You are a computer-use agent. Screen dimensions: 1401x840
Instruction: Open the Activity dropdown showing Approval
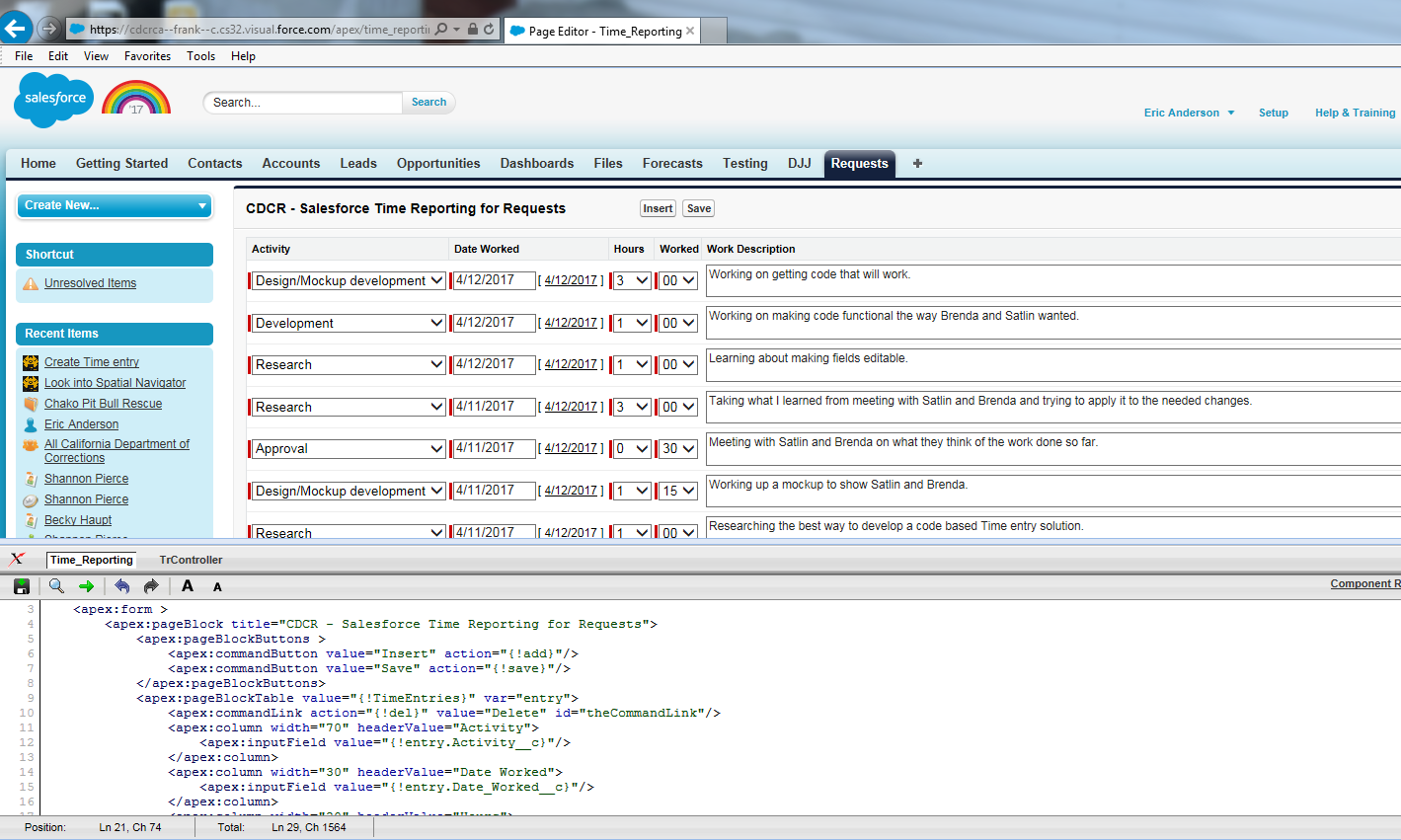click(349, 449)
